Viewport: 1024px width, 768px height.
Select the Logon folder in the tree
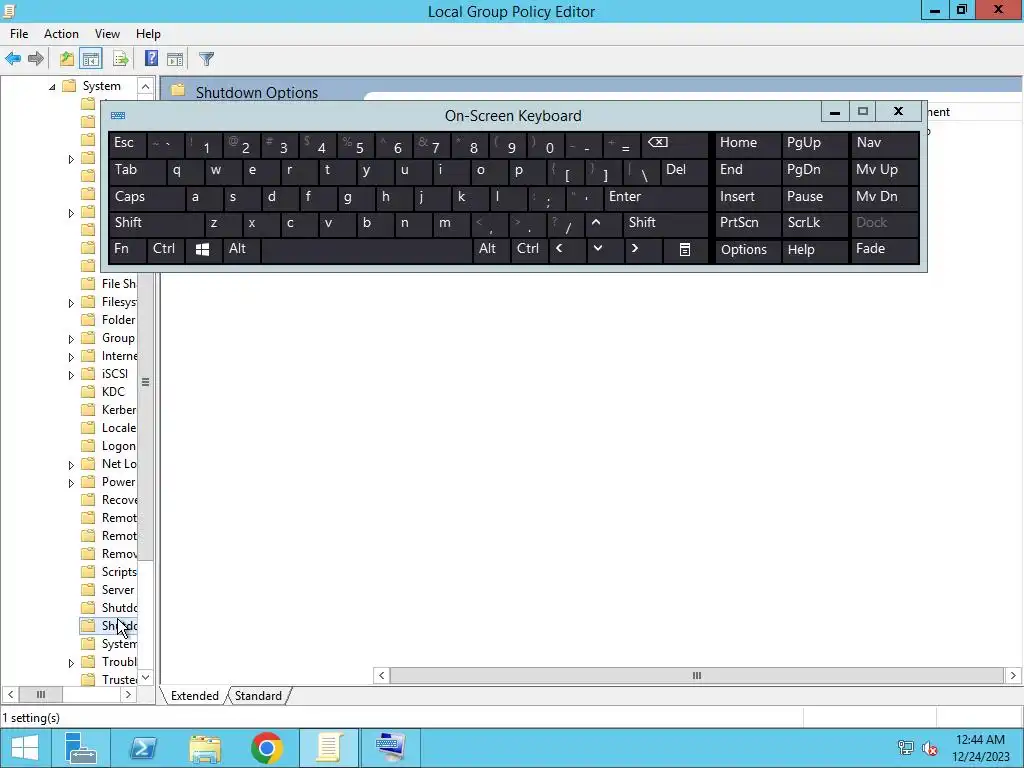(118, 447)
